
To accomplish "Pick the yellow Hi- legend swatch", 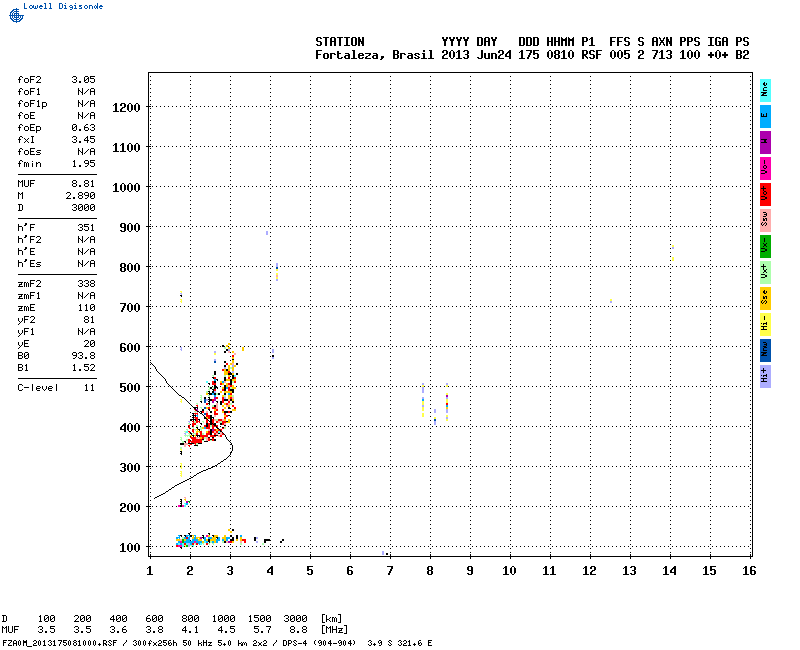I will (x=765, y=324).
